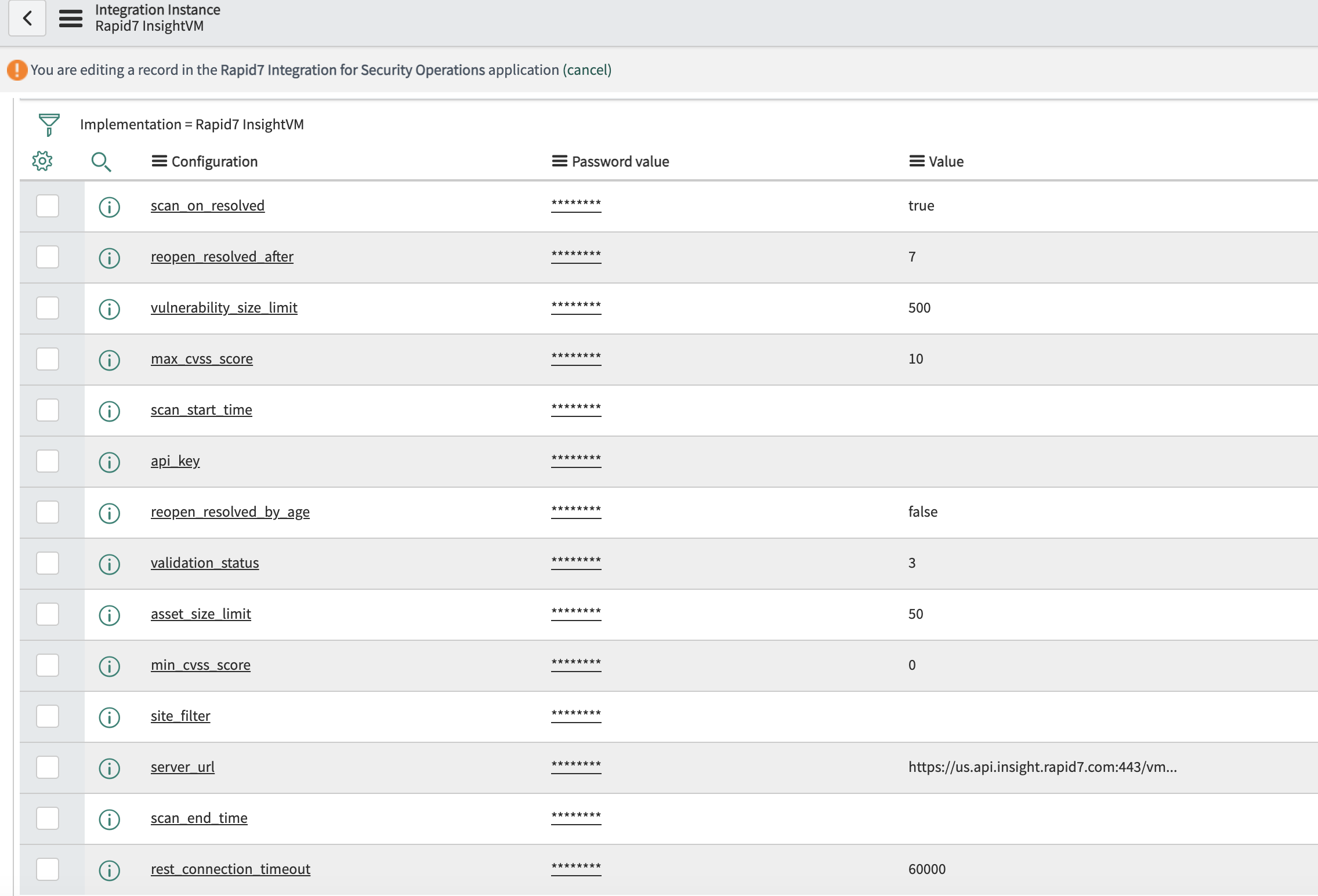Image resolution: width=1318 pixels, height=896 pixels.
Task: Open the min_cvss_score configuration link
Action: click(x=201, y=665)
